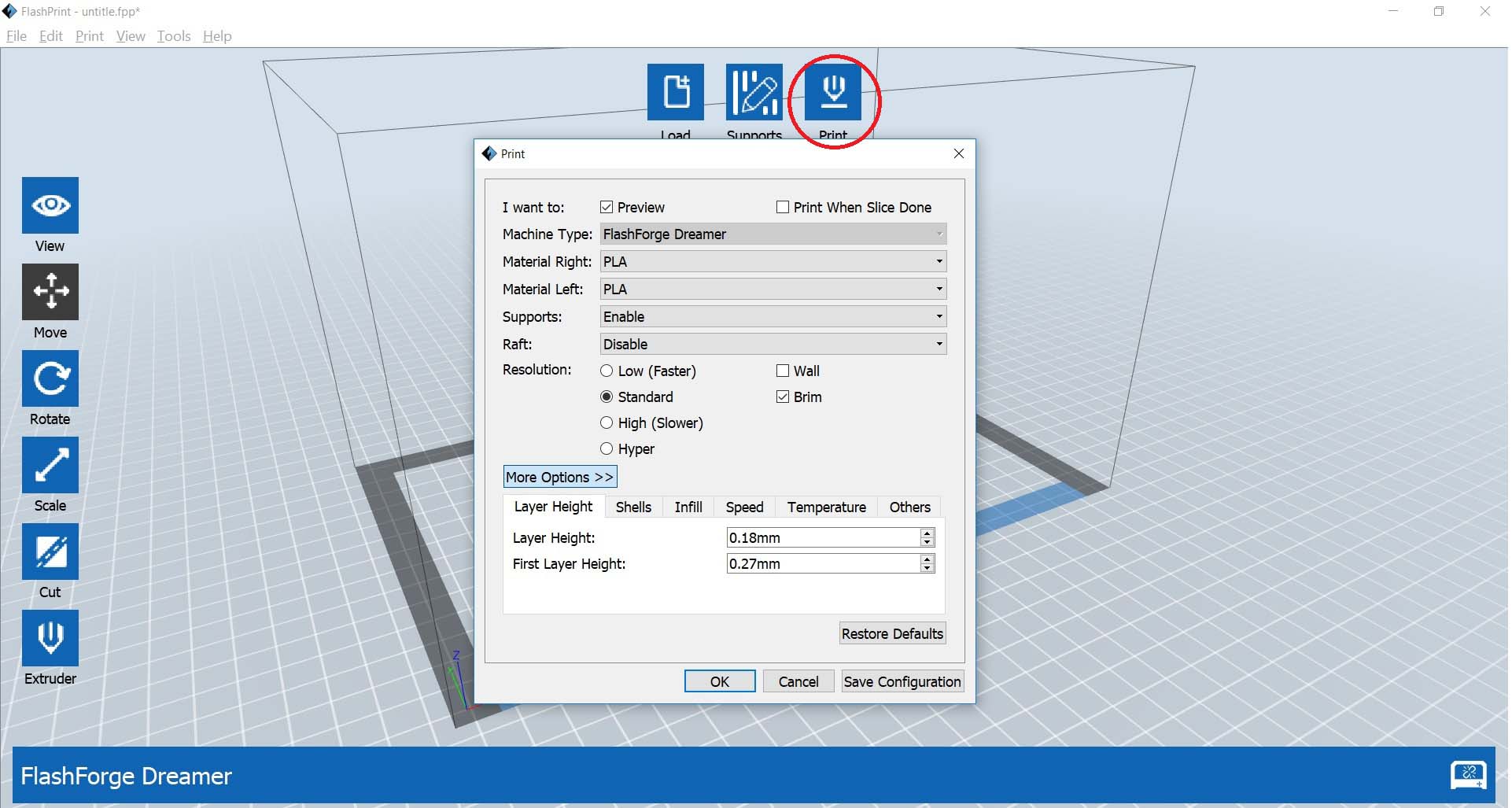Open the Machine Type dropdown

[773, 234]
